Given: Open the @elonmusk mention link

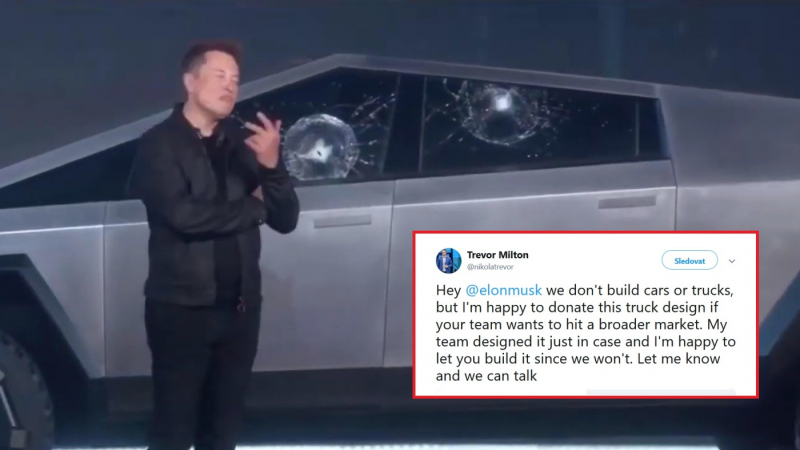Looking at the screenshot, I should [x=504, y=290].
